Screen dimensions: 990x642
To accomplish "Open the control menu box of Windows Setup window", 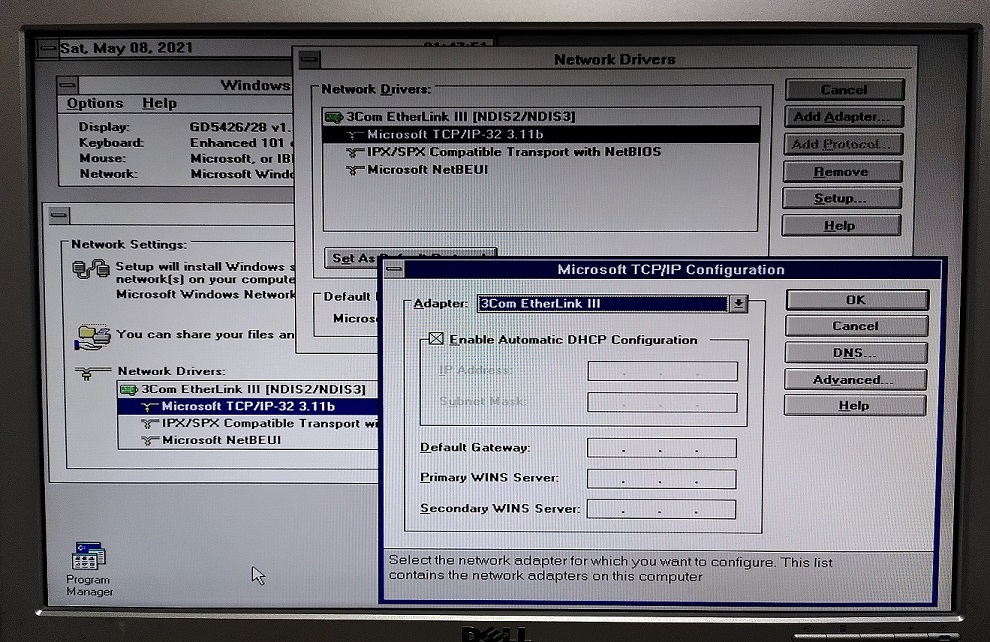I will tap(68, 85).
